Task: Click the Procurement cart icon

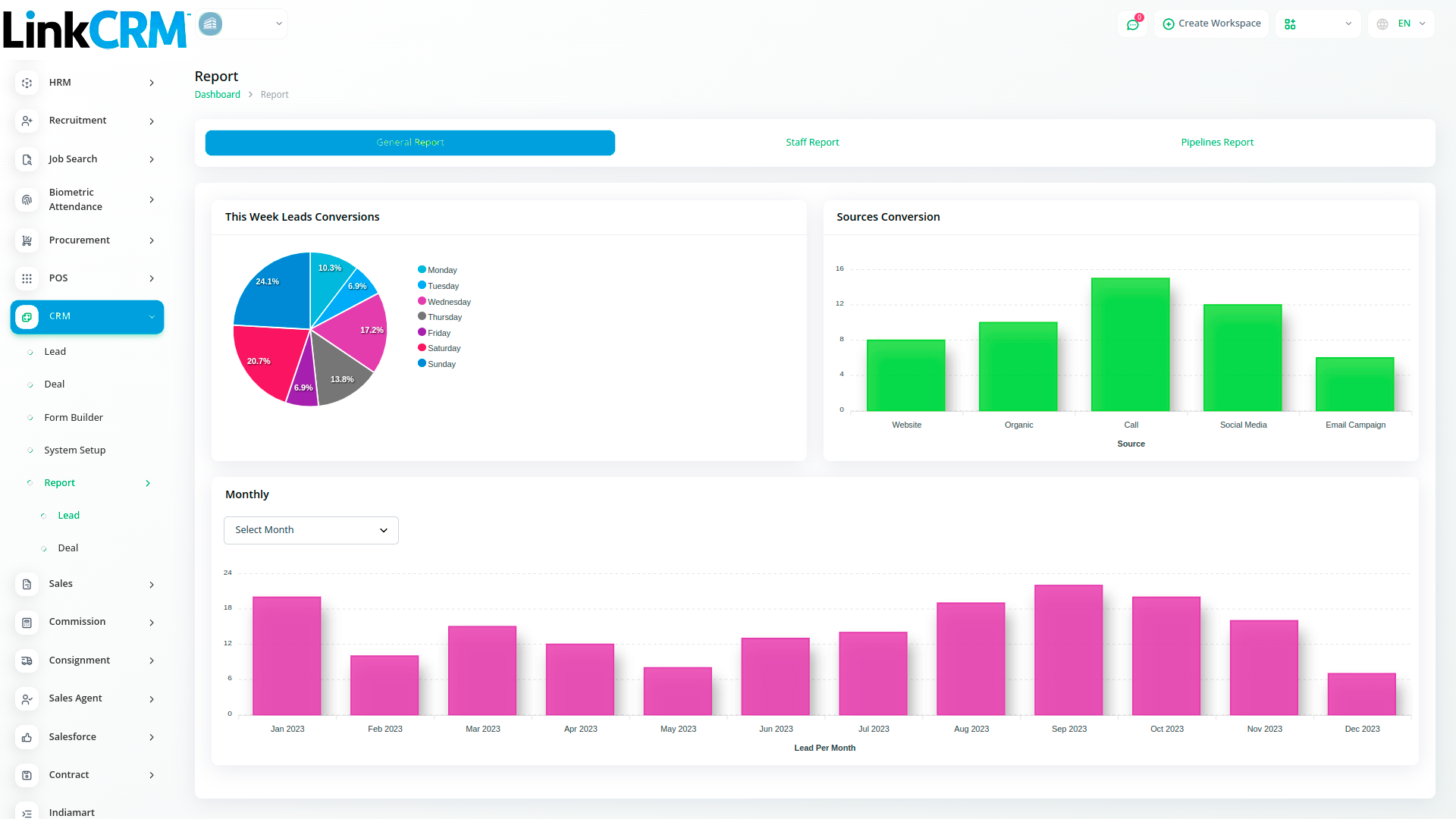Action: point(27,240)
